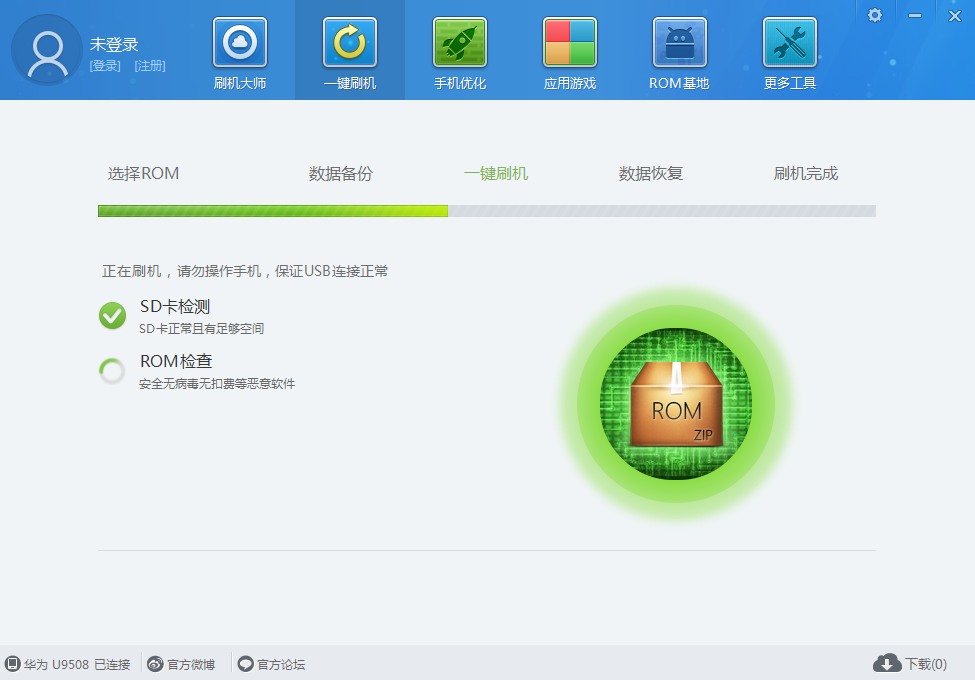Screen dimensions: 975x680
Task: Click the cloud download icon
Action: pos(887,663)
